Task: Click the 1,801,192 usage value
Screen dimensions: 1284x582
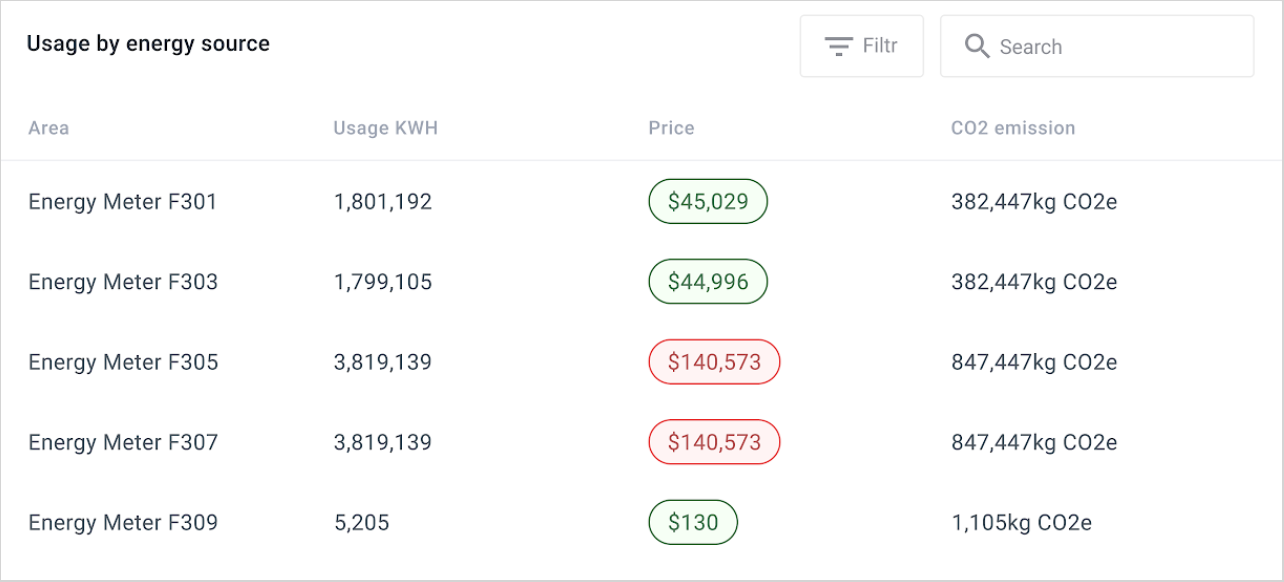Action: pos(383,202)
